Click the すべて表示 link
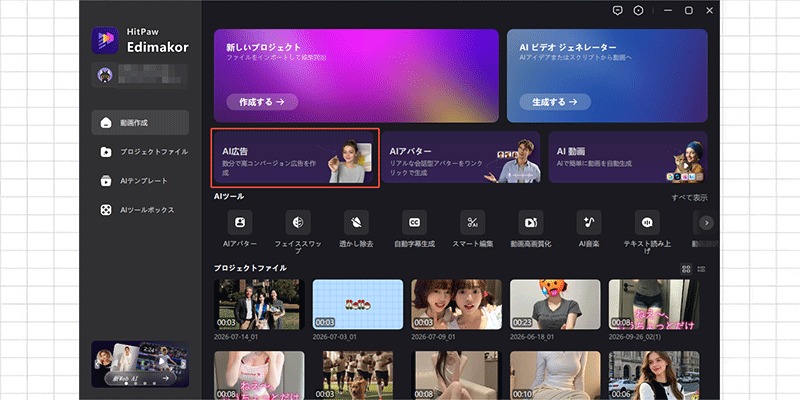800x400 pixels. (689, 198)
